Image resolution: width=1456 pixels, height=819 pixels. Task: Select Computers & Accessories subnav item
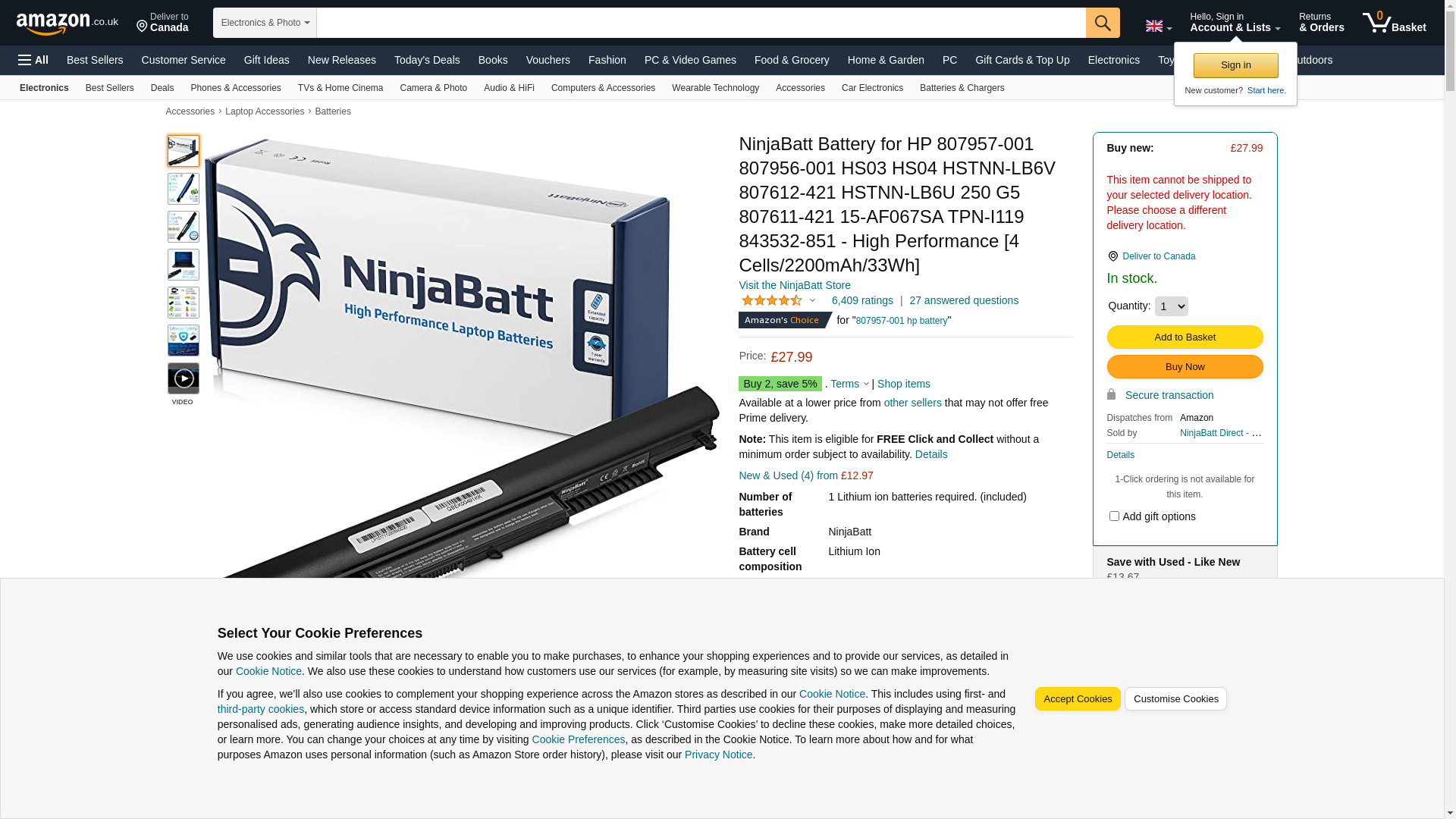click(603, 88)
